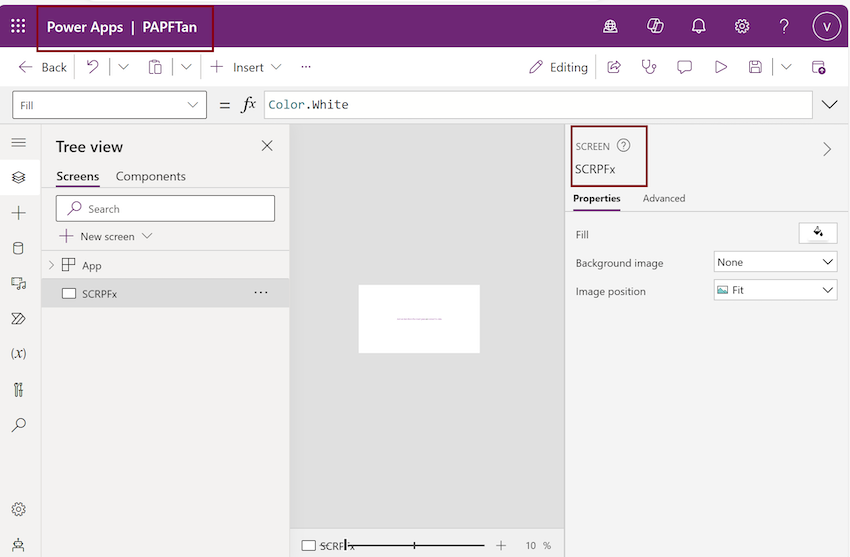Open the Comments icon
The height and width of the screenshot is (557, 850).
click(684, 67)
